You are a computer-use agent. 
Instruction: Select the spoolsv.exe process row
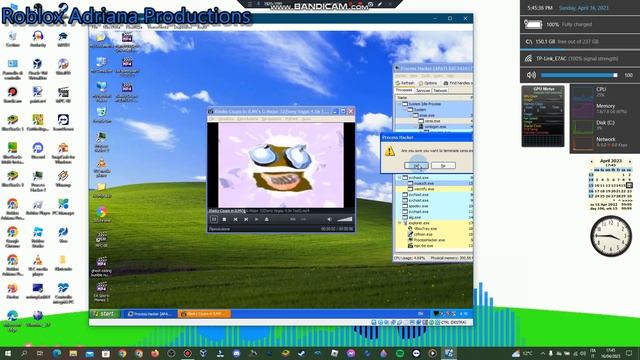(x=433, y=206)
